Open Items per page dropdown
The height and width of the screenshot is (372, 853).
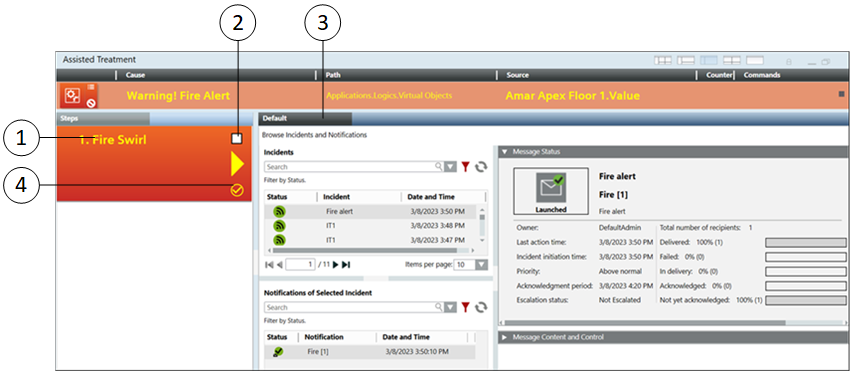click(481, 265)
